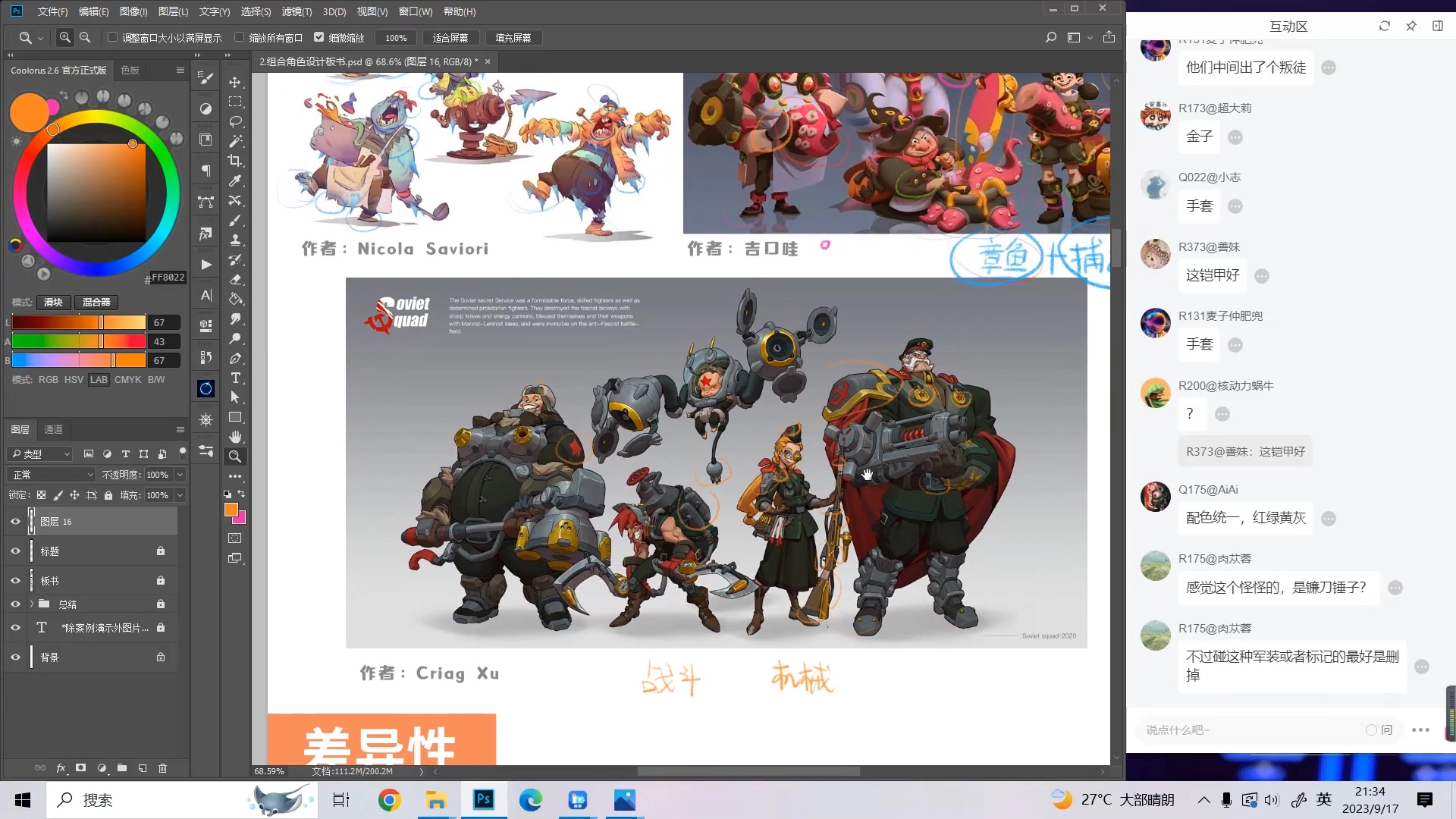Create a new layer group
The height and width of the screenshot is (819, 1456).
click(x=122, y=768)
